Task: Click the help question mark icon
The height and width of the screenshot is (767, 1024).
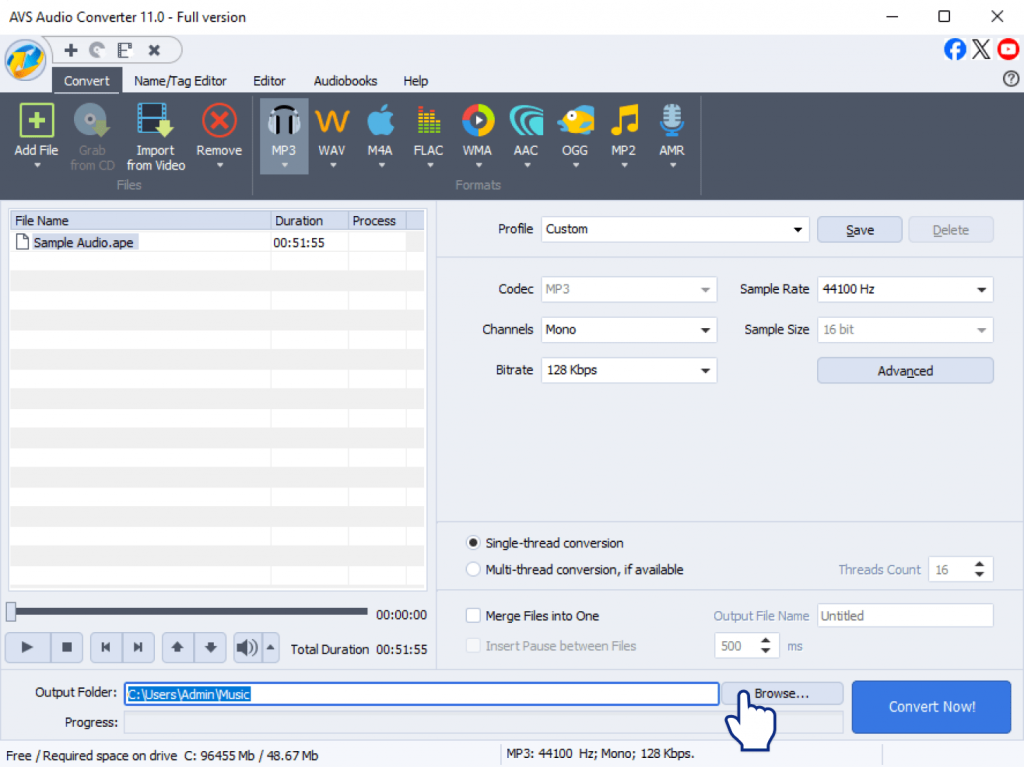Action: pos(1010,79)
